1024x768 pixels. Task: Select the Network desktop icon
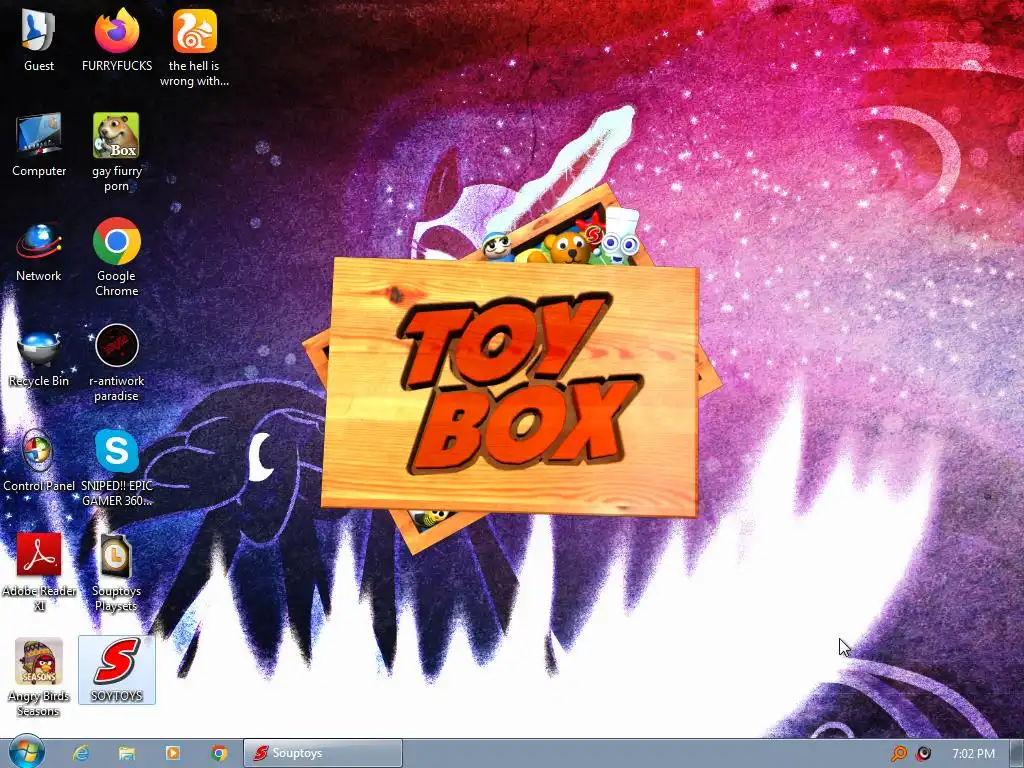39,251
